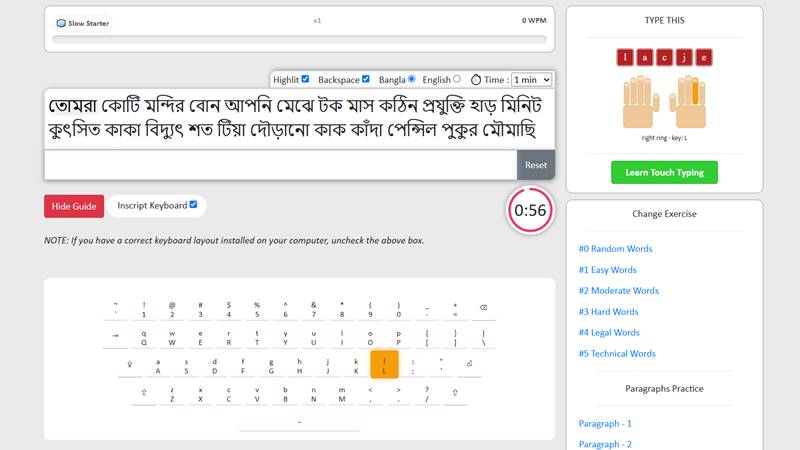Image resolution: width=800 pixels, height=450 pixels.
Task: Open the #5 Technical Words exercise
Action: pos(617,354)
